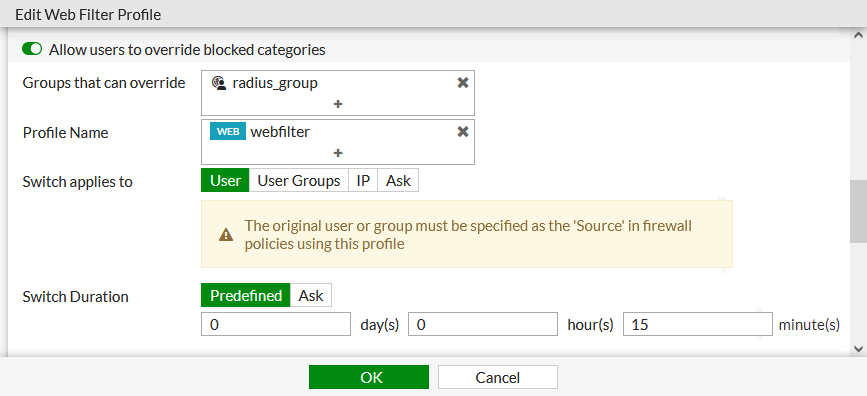The image size is (867, 396).
Task: Set Switch applies to IP
Action: tap(363, 181)
